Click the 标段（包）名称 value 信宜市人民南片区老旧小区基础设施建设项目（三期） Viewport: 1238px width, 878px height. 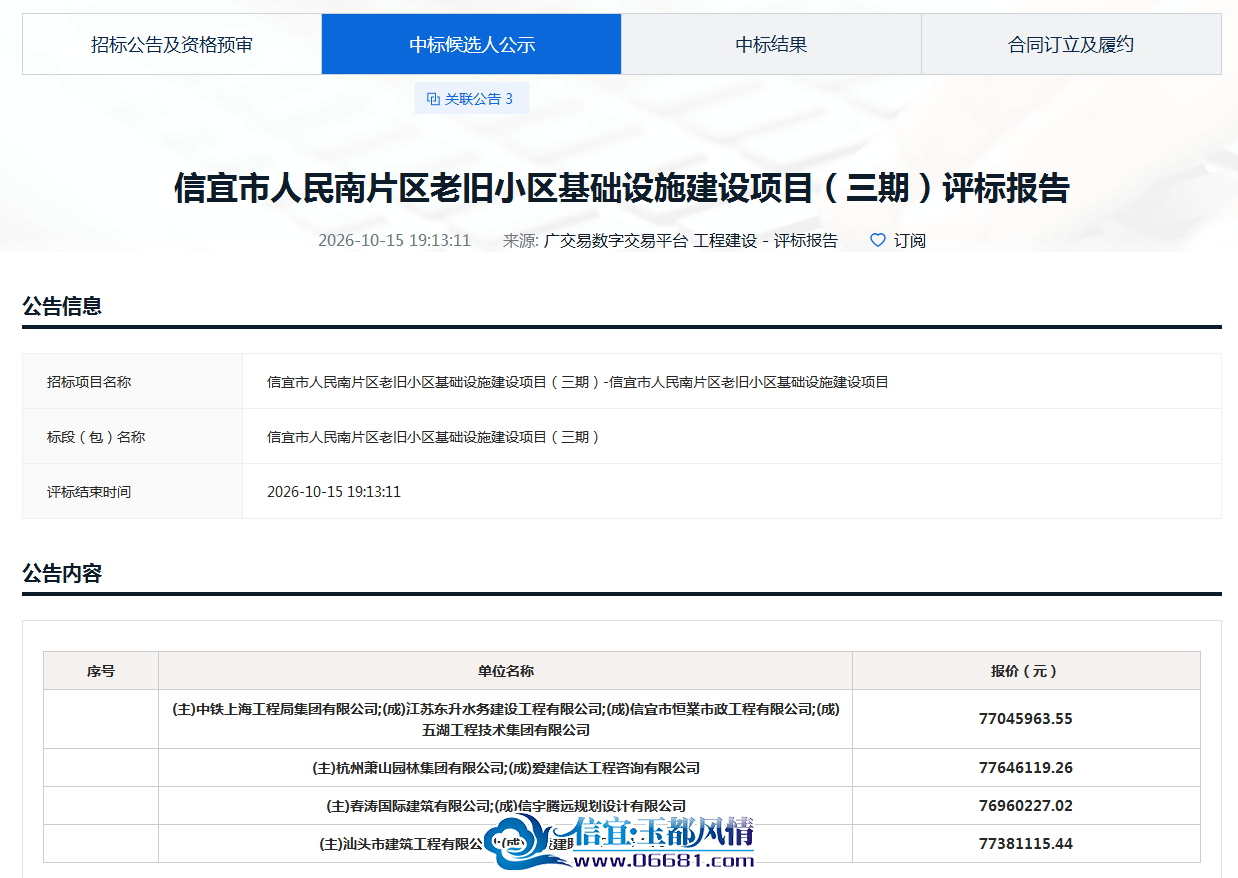click(434, 436)
